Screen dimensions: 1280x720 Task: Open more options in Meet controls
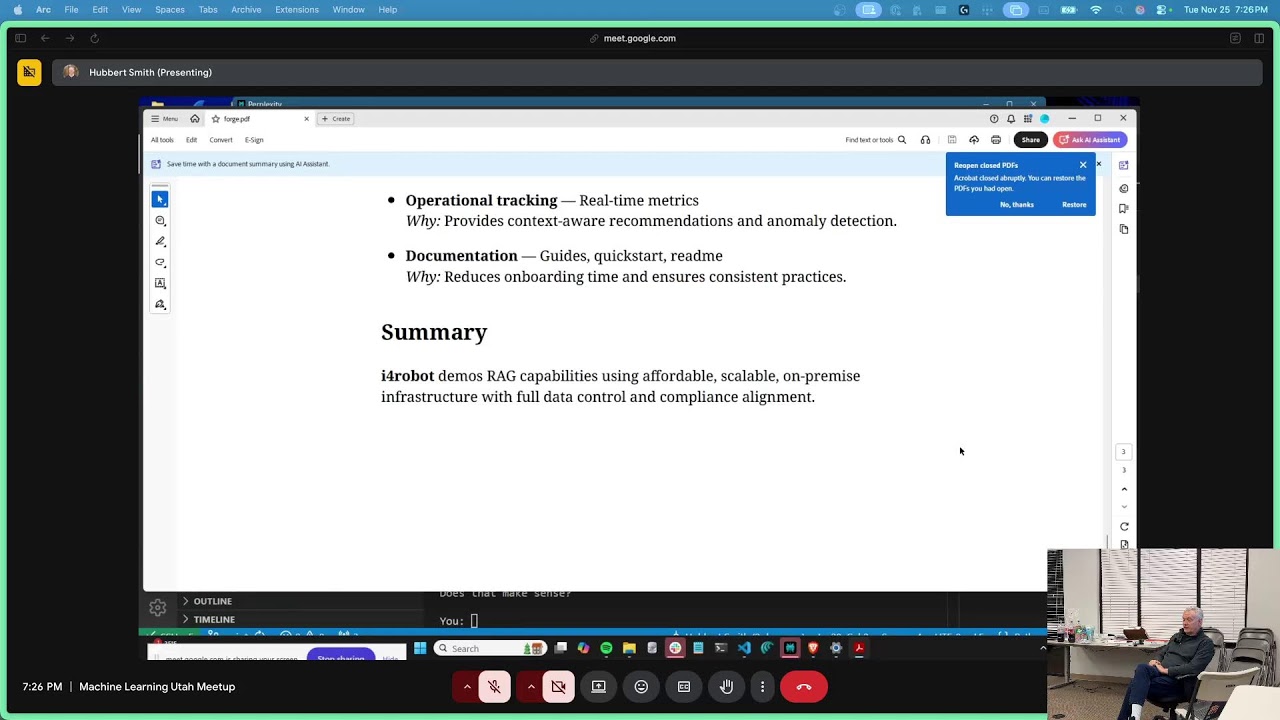762,687
